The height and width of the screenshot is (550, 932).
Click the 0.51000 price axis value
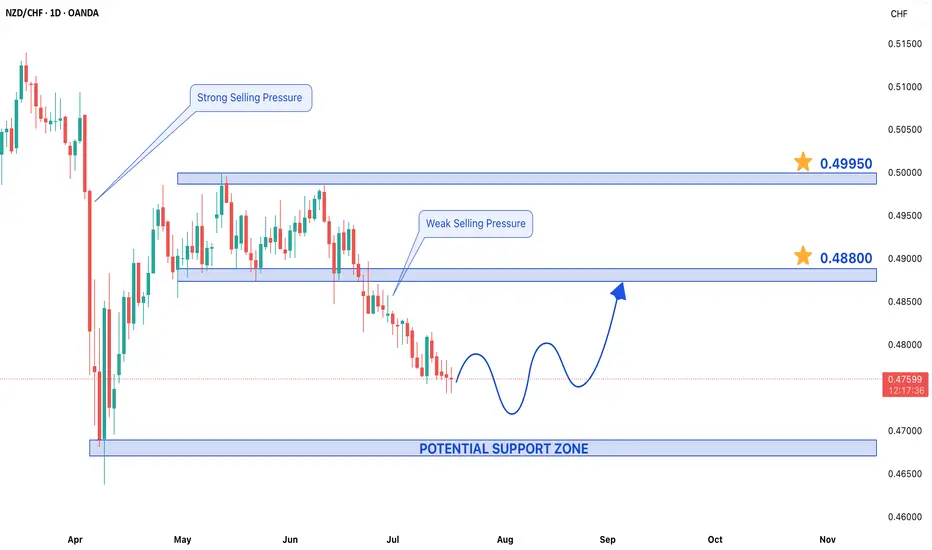point(905,87)
